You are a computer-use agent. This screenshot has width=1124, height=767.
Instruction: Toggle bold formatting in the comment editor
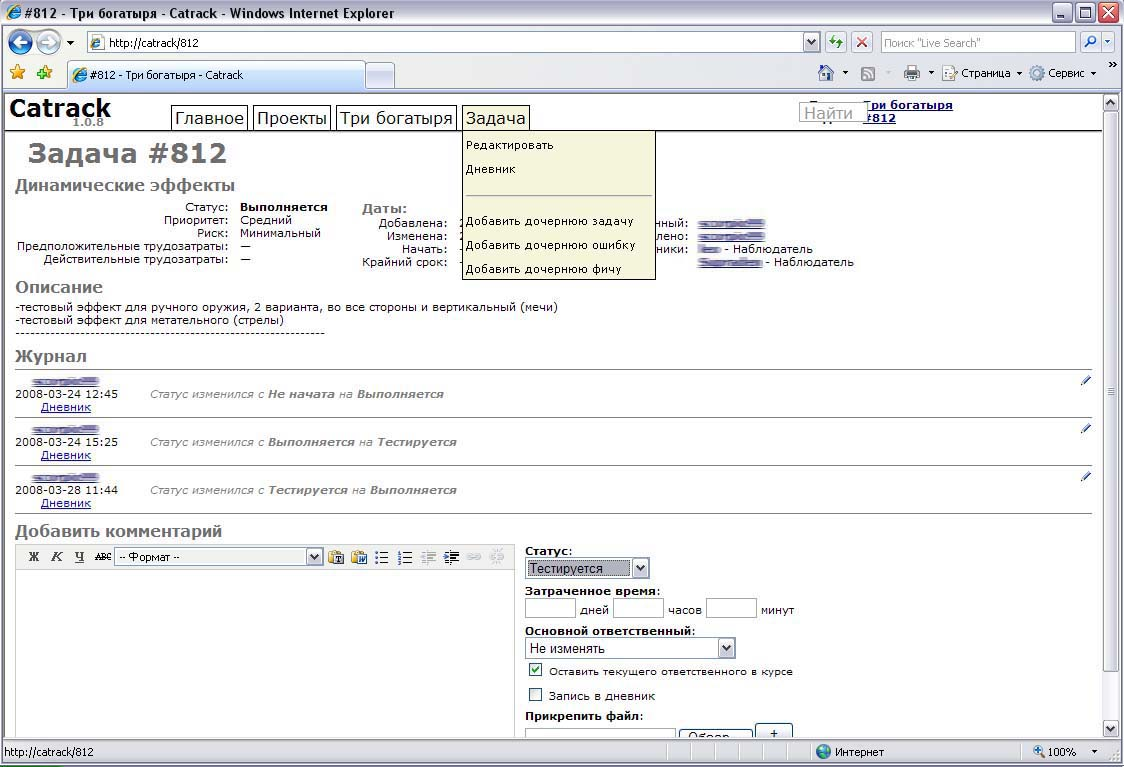point(34,557)
